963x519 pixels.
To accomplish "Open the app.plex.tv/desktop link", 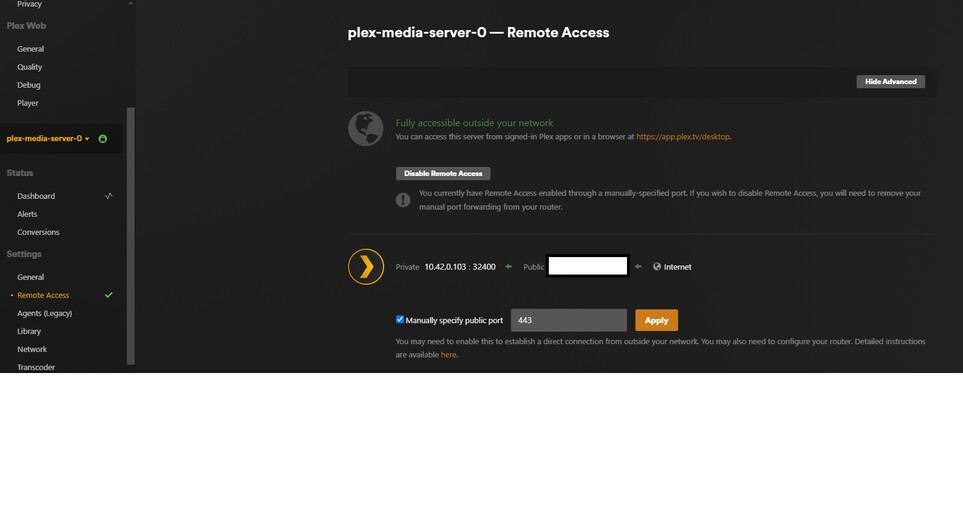I will pos(683,137).
